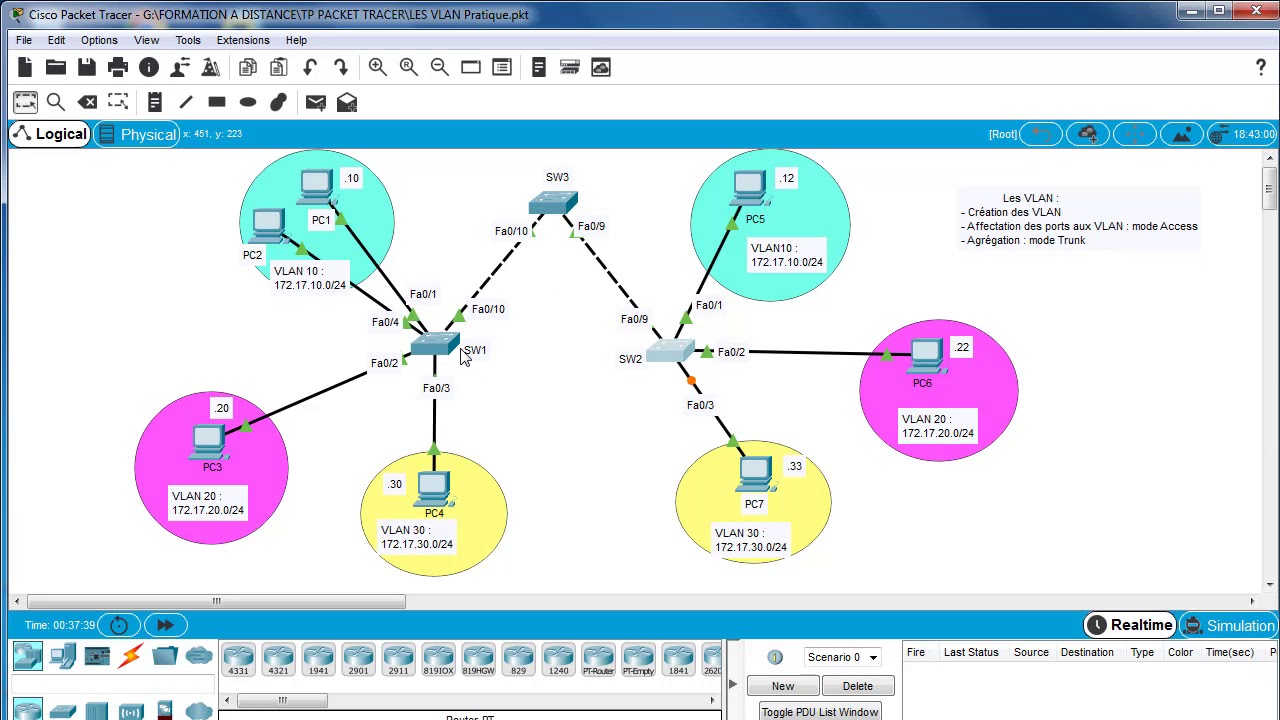Choose the Resize shape tool
The image size is (1280, 720).
pos(118,102)
